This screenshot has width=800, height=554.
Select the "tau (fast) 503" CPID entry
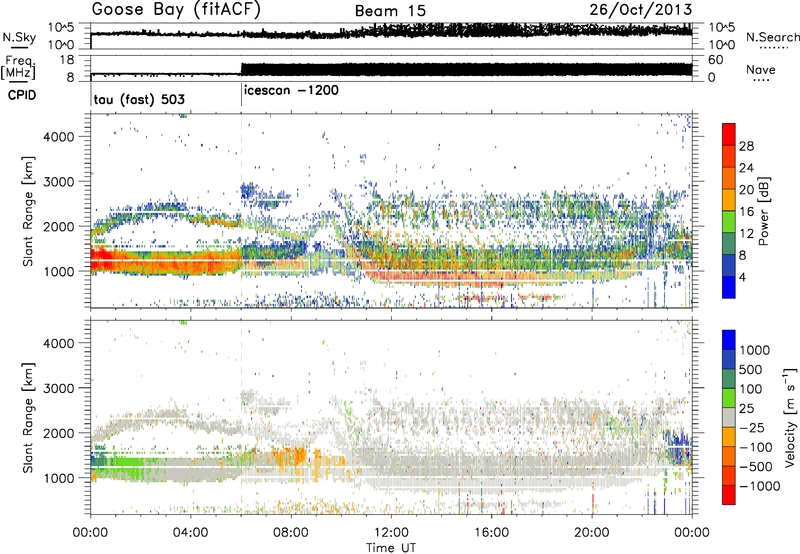pos(139,99)
